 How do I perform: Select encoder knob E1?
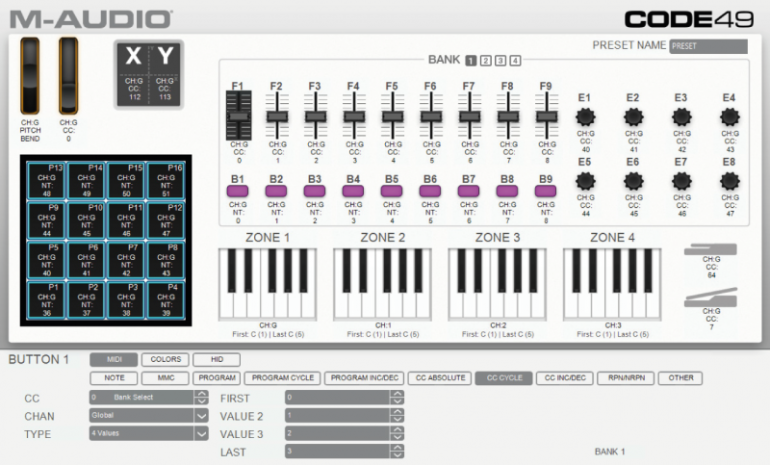tap(585, 117)
